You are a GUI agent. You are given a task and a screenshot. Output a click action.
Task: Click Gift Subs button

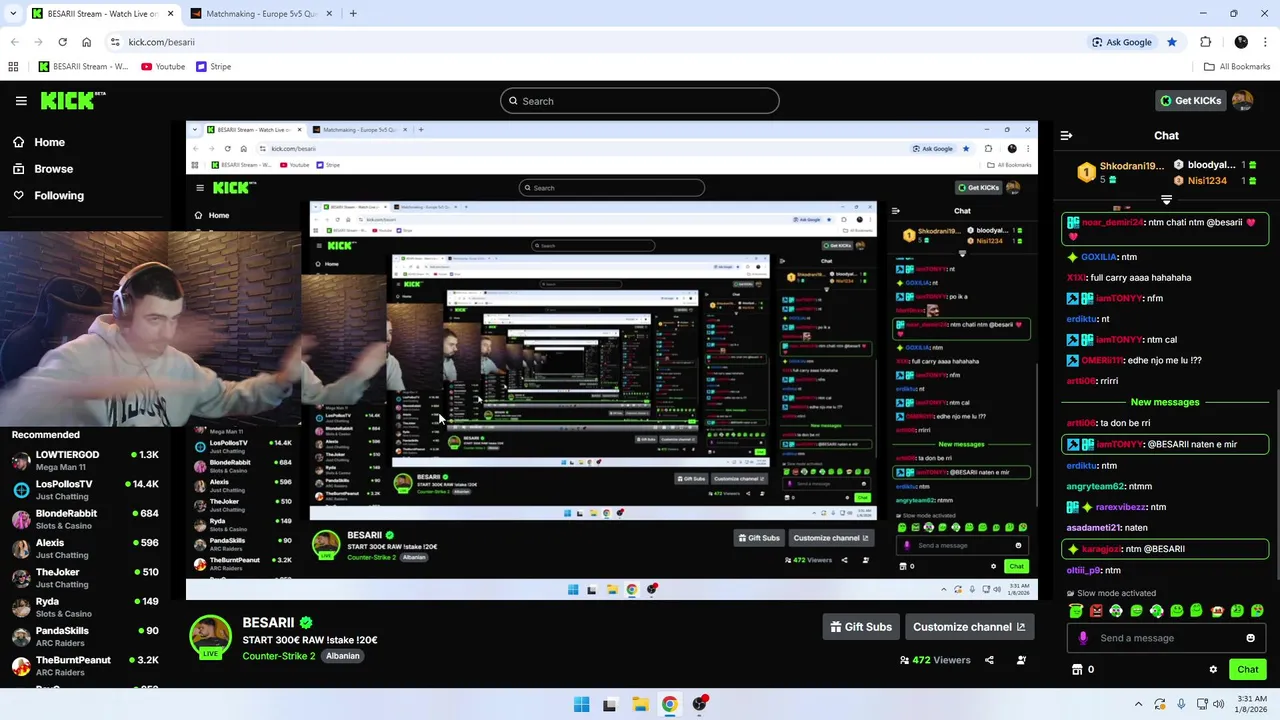click(x=861, y=627)
